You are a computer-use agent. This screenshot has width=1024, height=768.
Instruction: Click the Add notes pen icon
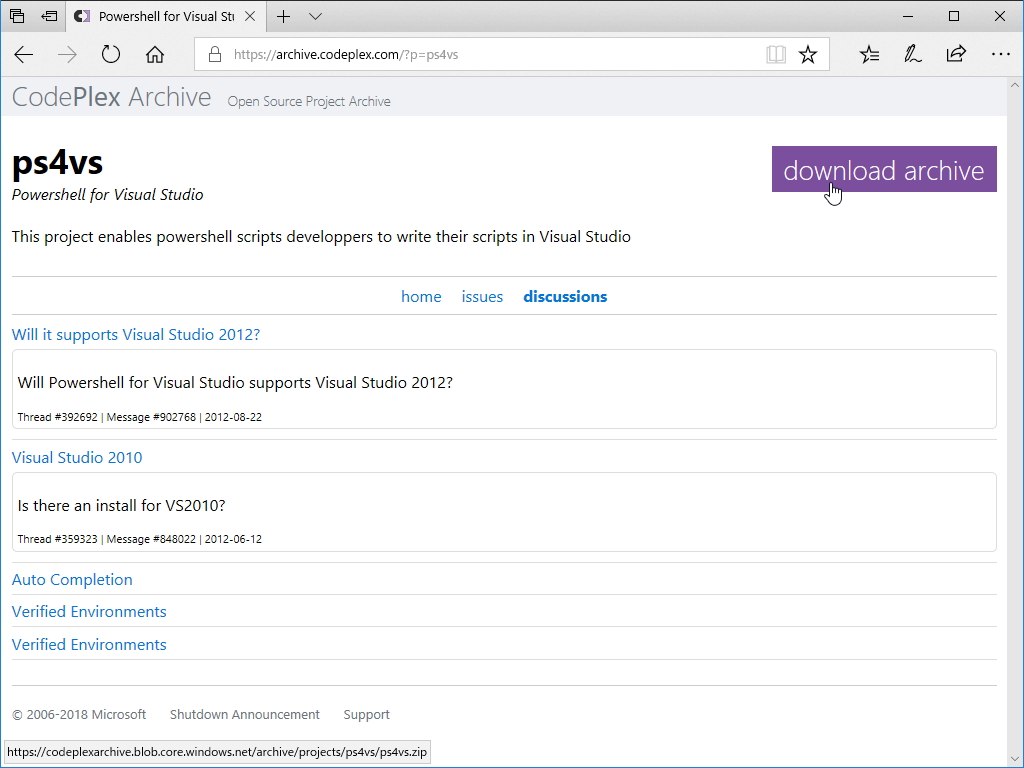click(913, 55)
